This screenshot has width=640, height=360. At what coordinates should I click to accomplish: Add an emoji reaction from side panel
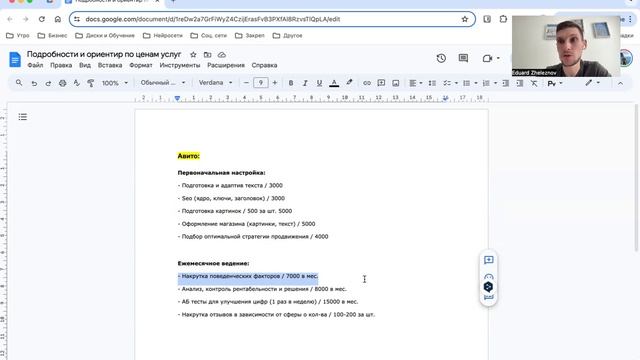click(489, 276)
